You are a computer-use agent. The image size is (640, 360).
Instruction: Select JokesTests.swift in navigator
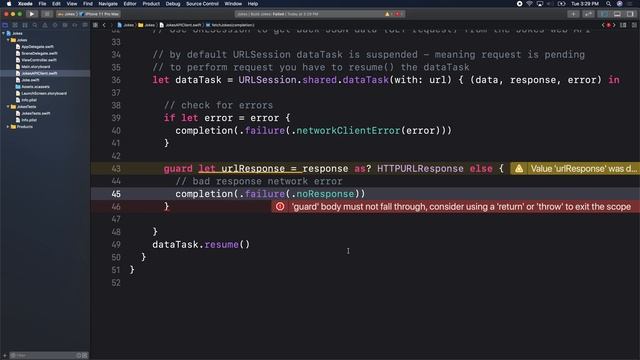tap(36, 113)
